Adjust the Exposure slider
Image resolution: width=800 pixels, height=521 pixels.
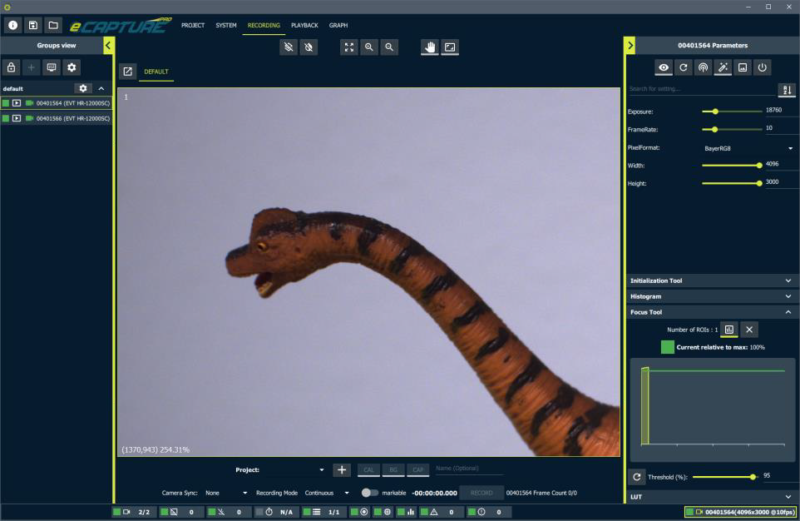(x=716, y=111)
